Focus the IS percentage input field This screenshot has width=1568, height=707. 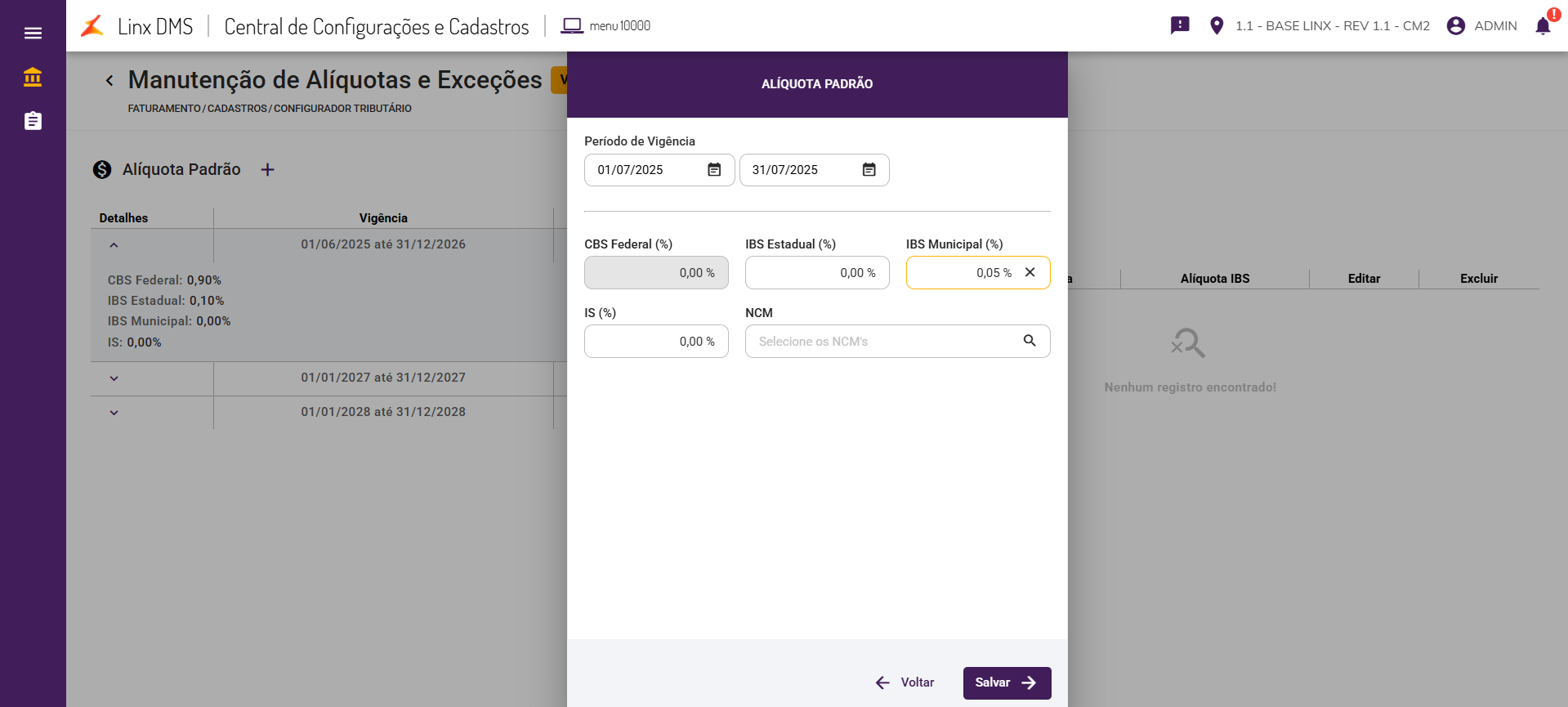coord(655,342)
